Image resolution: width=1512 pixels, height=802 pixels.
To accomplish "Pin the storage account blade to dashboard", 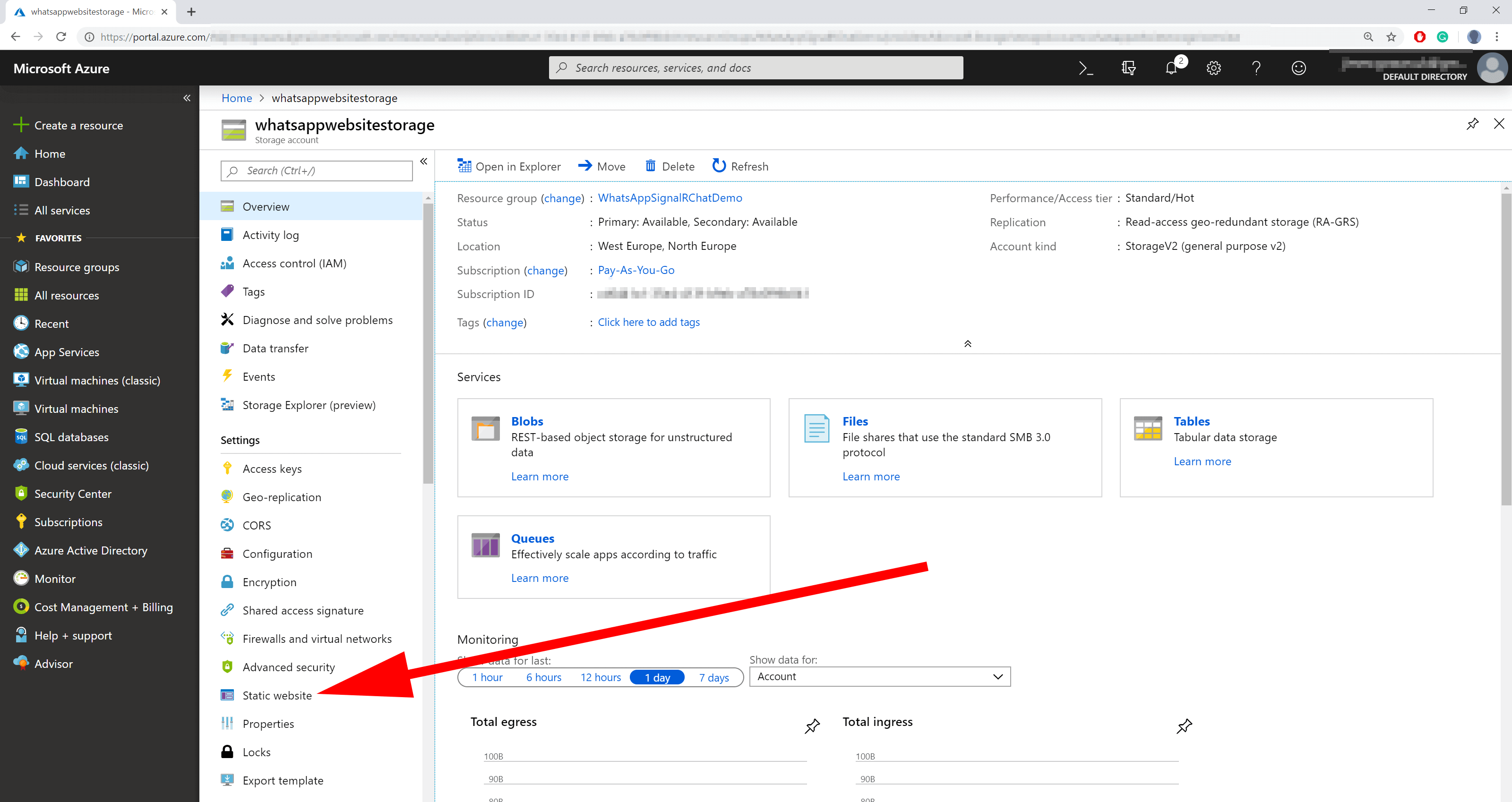I will 1473,124.
